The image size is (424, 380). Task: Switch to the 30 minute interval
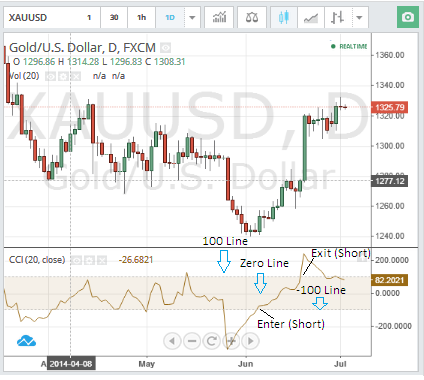click(x=114, y=17)
